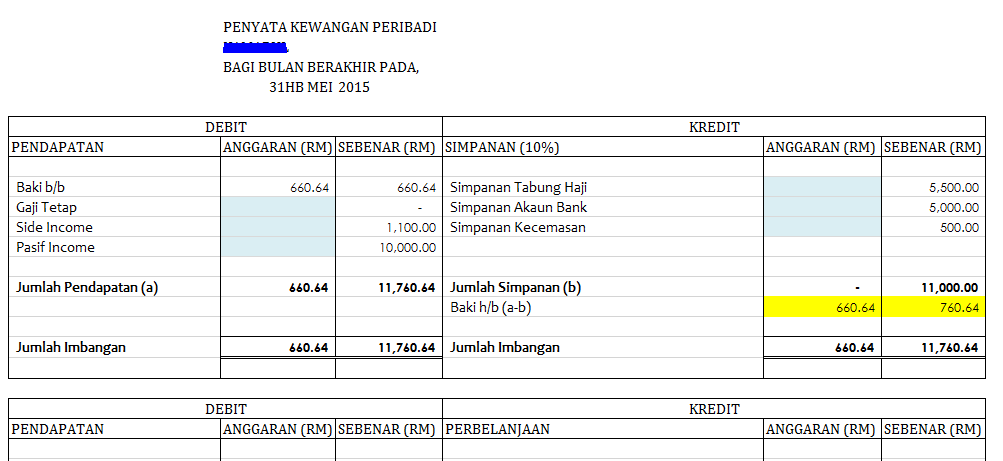Click Simpanan Kecemasan label

click(x=517, y=227)
